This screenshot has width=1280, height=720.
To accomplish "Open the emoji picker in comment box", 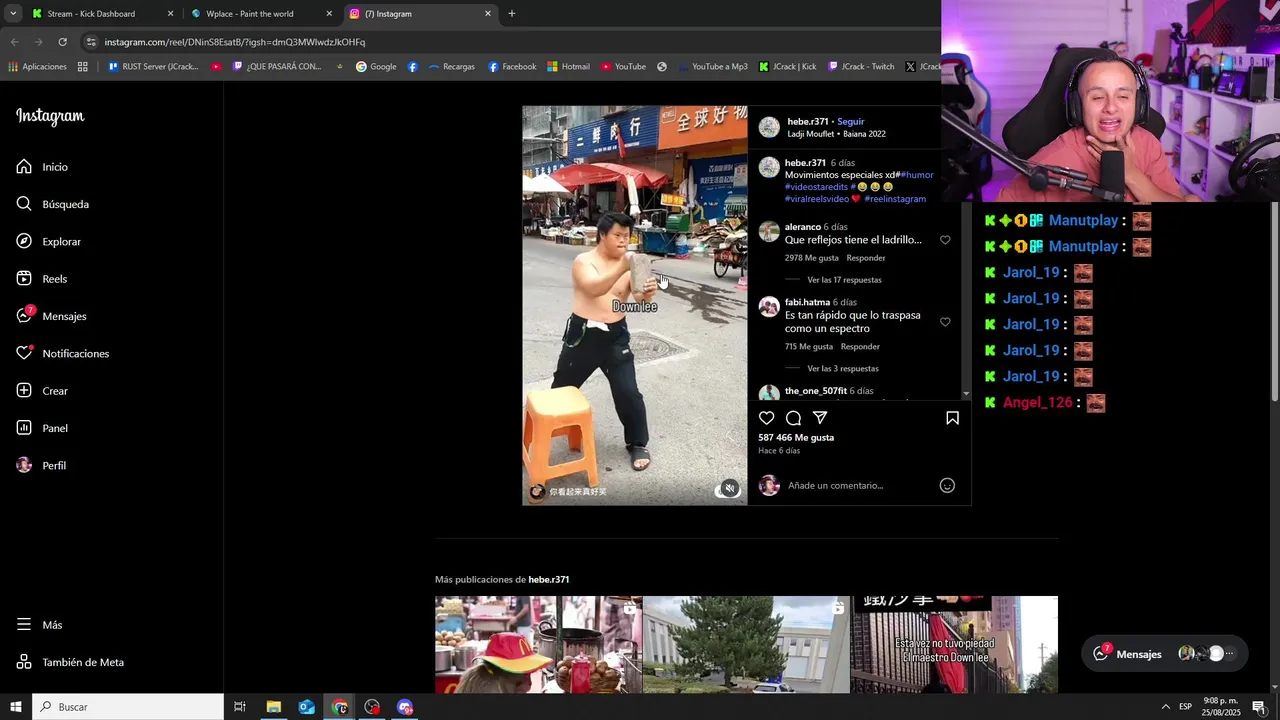I will coord(947,485).
